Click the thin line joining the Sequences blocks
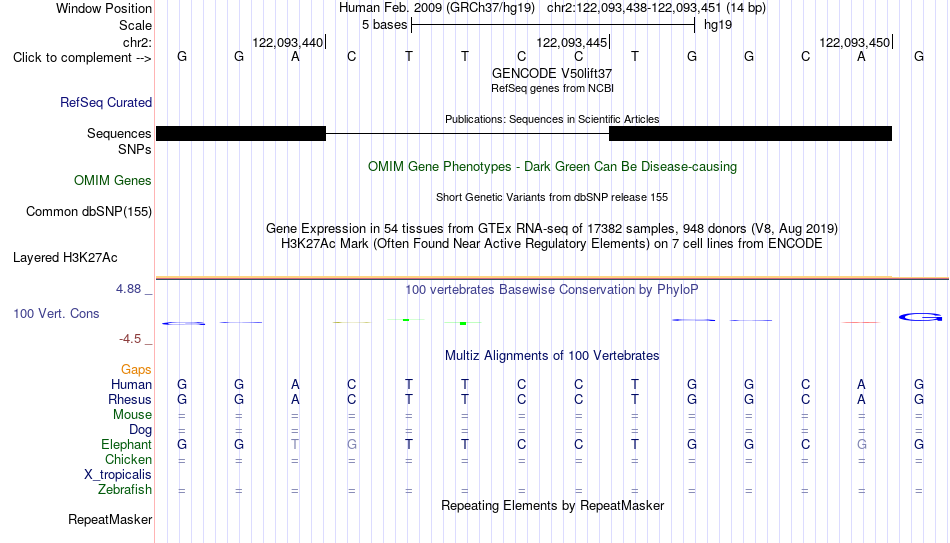The height and width of the screenshot is (543, 950). [x=467, y=133]
